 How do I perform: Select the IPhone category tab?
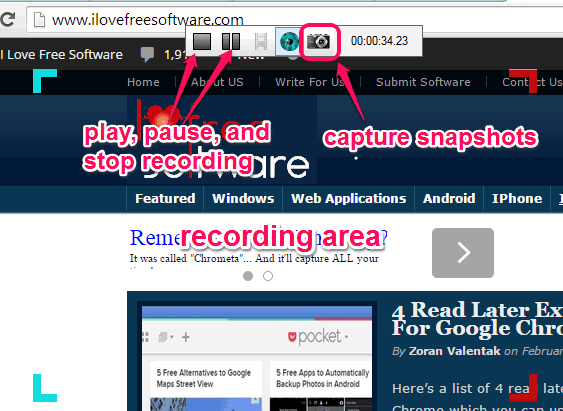517,199
